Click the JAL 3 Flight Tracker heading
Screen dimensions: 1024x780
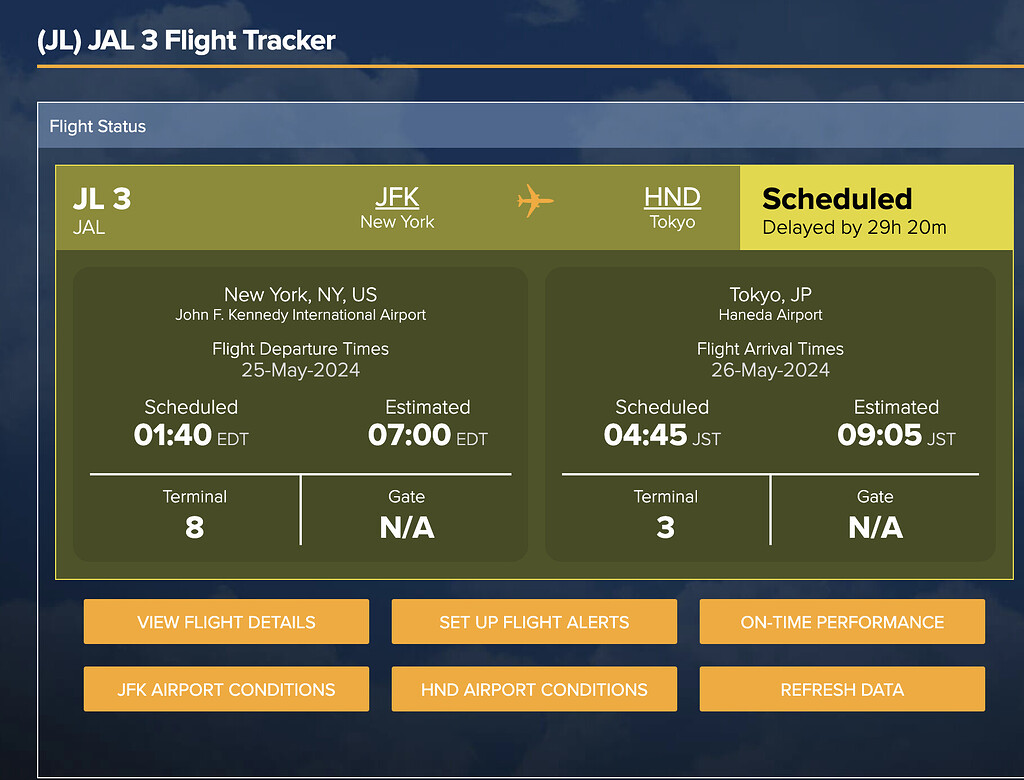pos(187,41)
